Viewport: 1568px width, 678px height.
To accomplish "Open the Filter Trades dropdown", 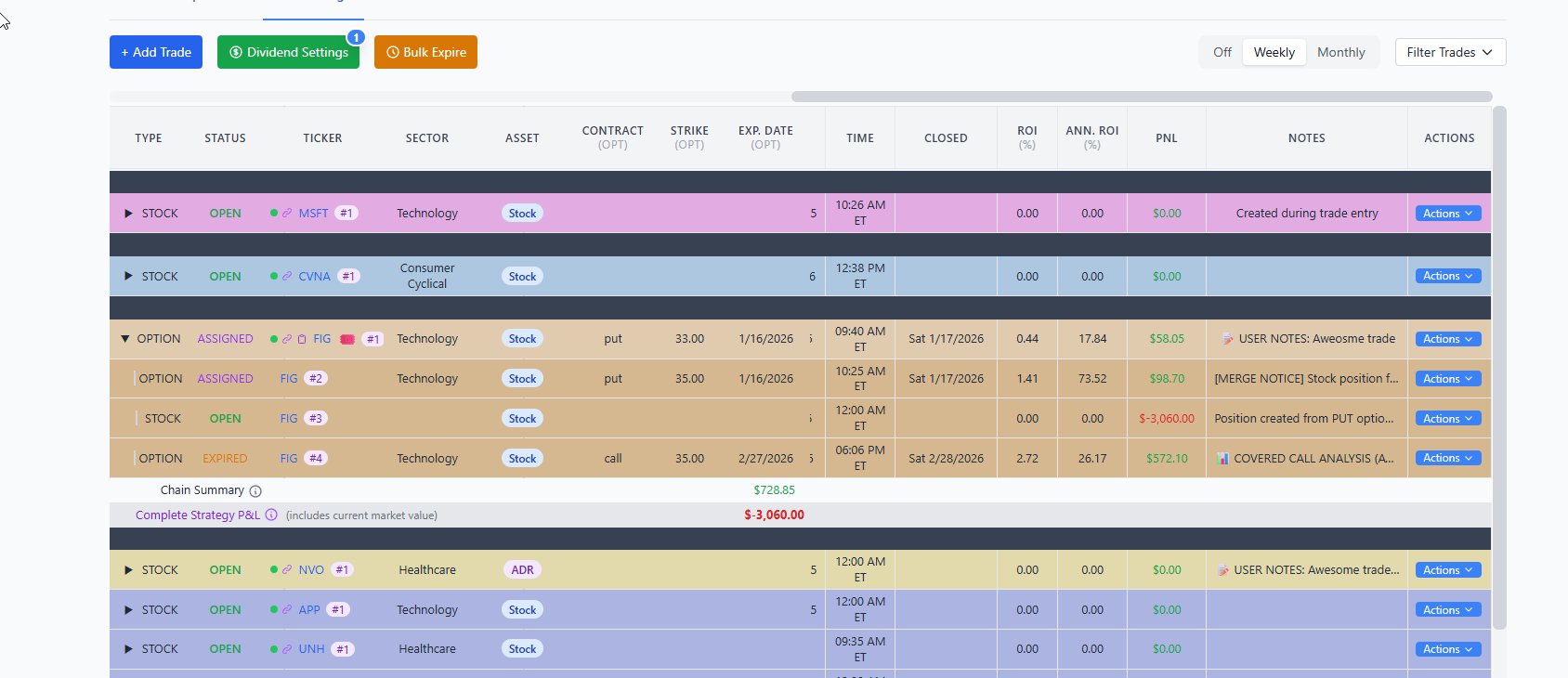I will pyautogui.click(x=1450, y=52).
